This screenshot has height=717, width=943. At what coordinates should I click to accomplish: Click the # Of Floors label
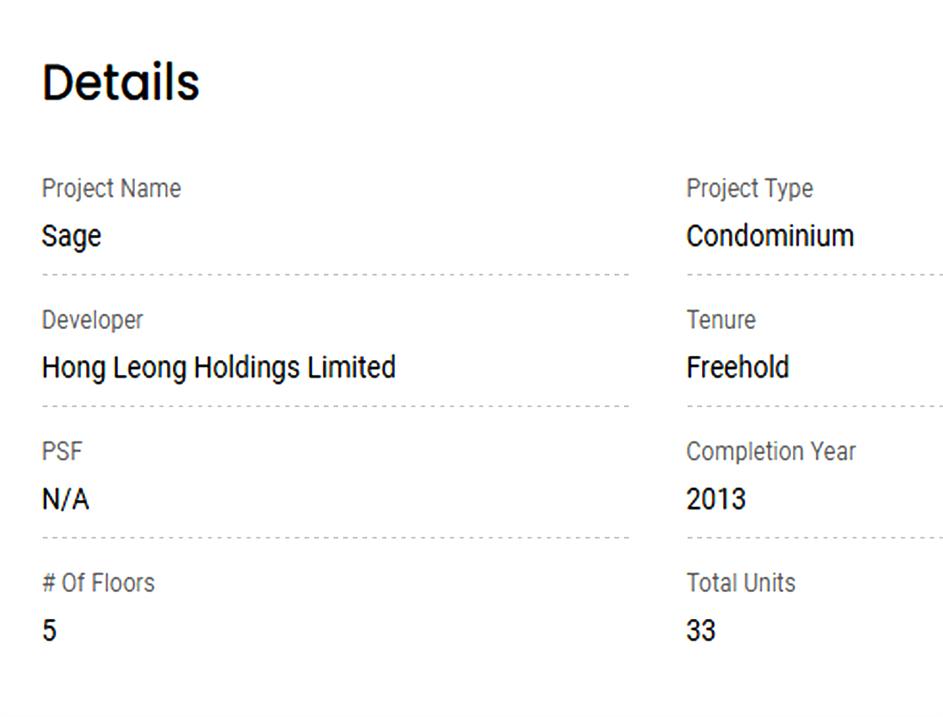click(x=98, y=583)
